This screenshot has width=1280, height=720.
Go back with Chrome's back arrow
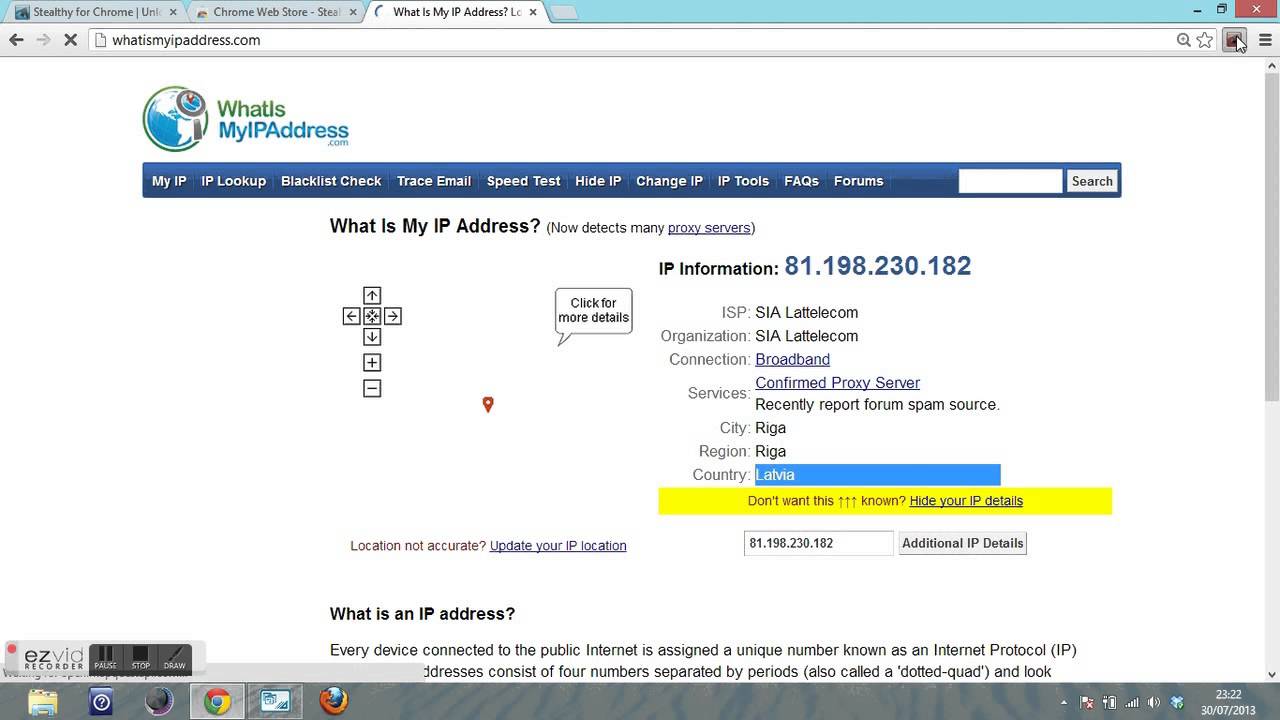click(16, 40)
